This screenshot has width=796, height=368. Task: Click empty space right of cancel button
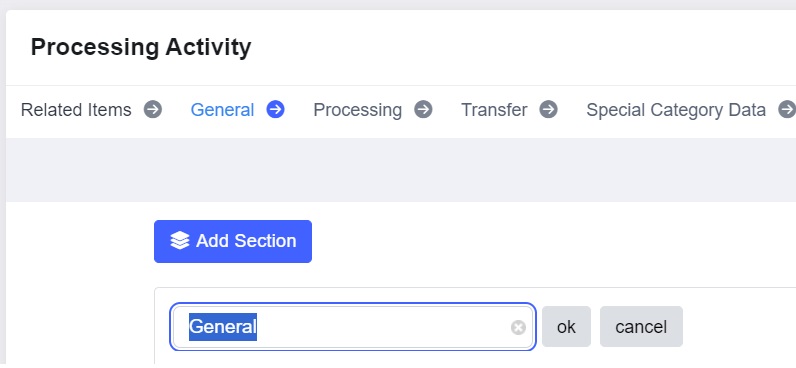[739, 326]
